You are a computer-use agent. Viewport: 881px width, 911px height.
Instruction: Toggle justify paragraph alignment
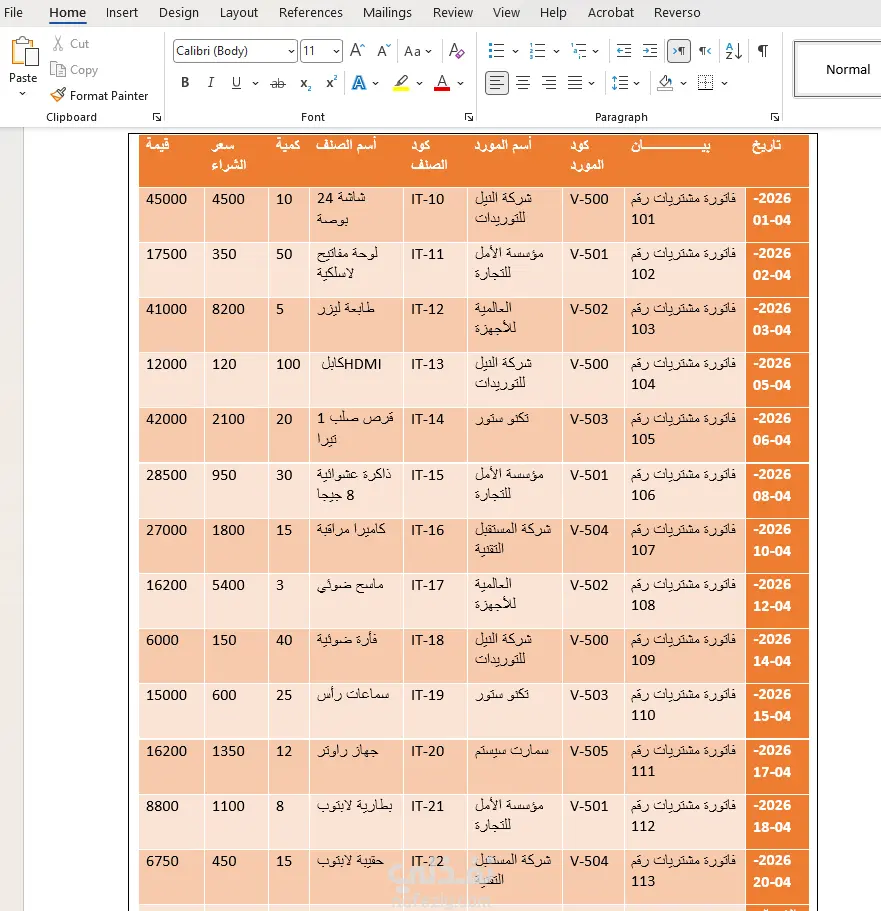[x=575, y=83]
